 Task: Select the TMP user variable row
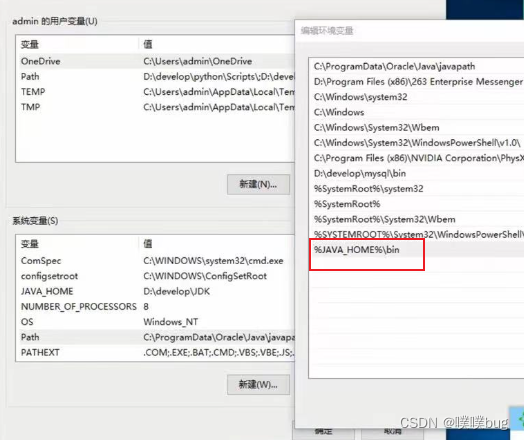156,107
